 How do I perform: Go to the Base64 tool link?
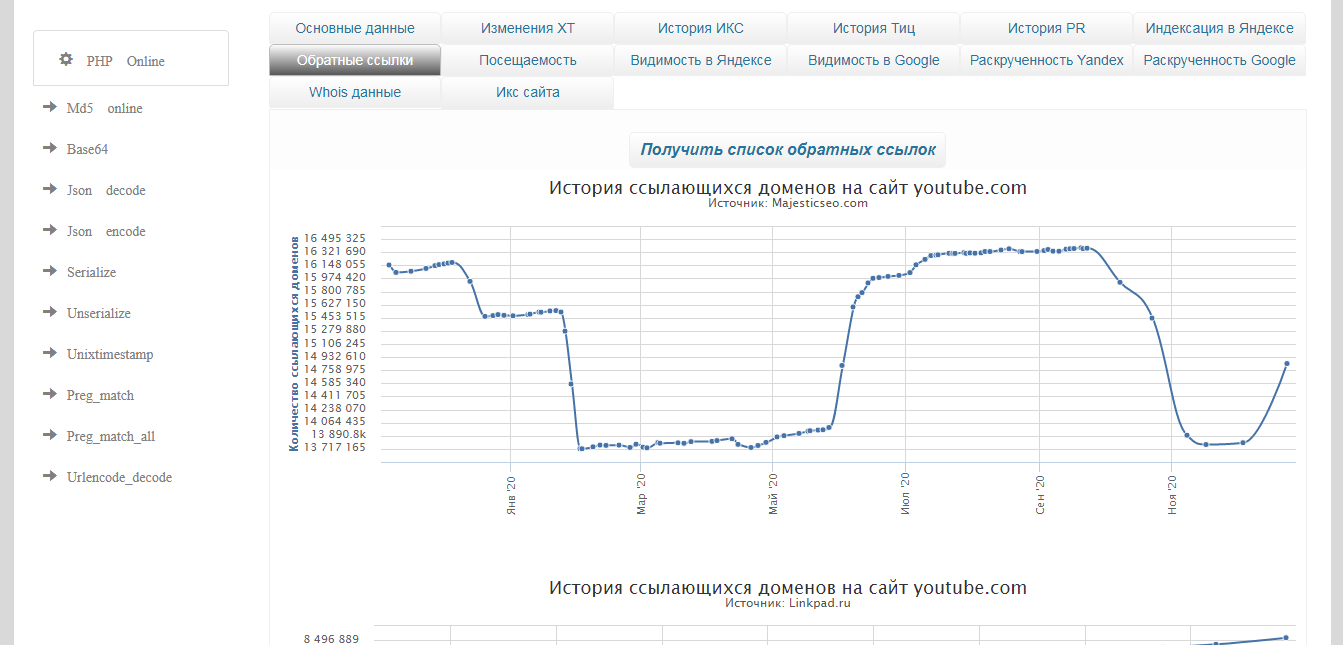coord(87,149)
